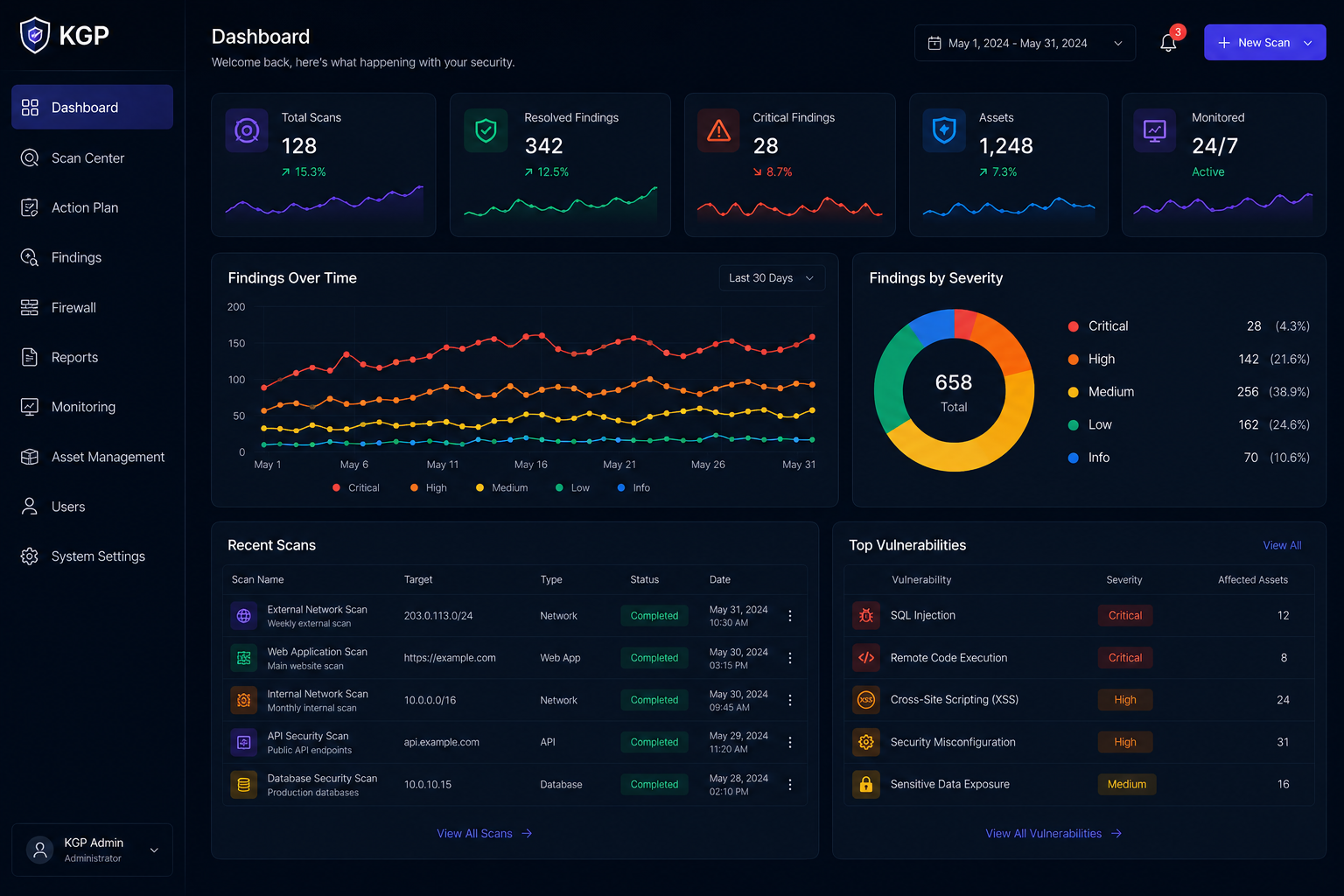Navigate to Findings in the sidebar
The width and height of the screenshot is (1344, 896).
pyautogui.click(x=92, y=257)
